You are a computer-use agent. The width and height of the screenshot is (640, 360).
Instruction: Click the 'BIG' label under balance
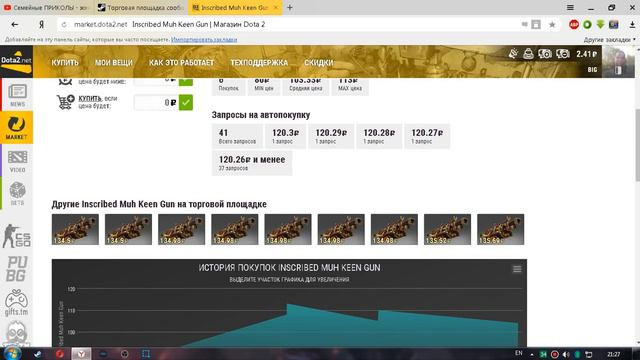click(x=592, y=70)
